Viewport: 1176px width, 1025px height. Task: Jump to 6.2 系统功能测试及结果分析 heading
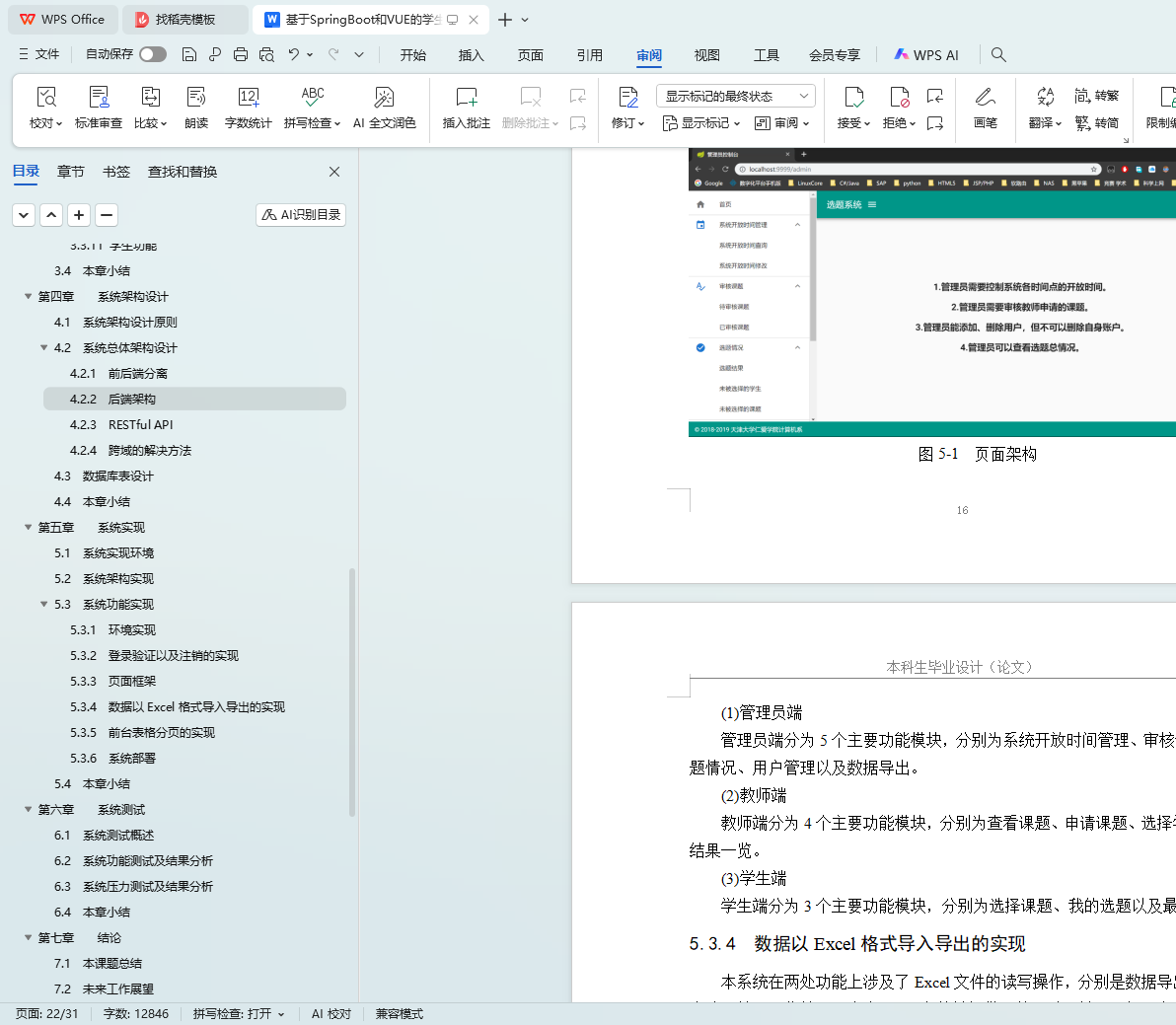point(147,861)
